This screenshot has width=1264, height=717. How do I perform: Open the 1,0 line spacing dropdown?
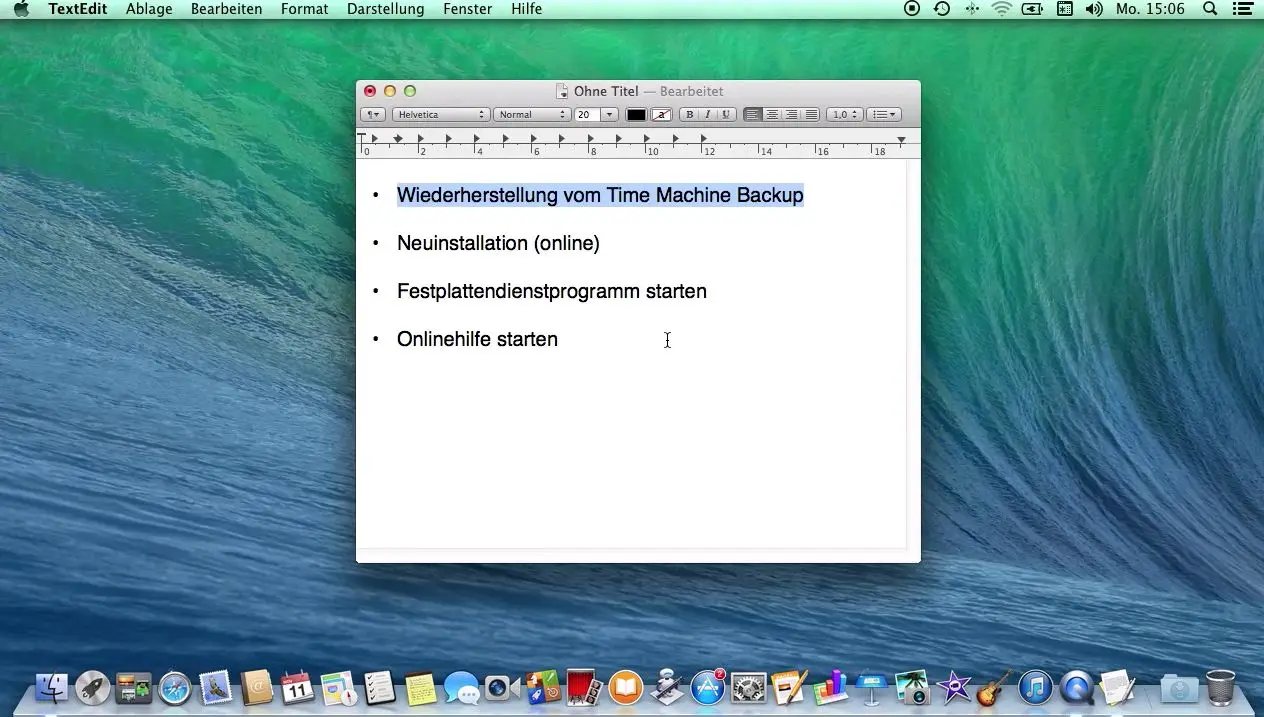click(844, 115)
